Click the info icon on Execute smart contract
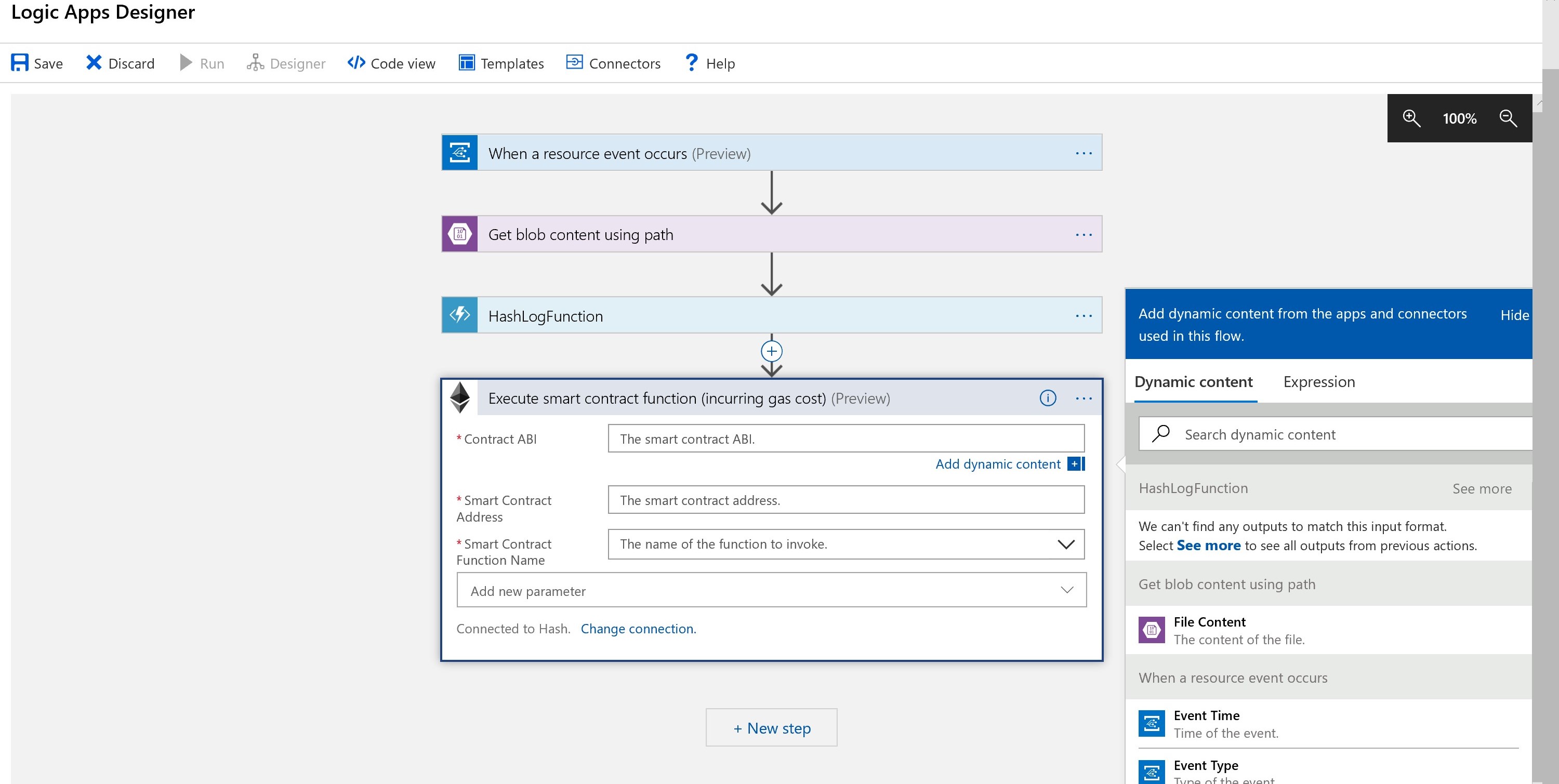This screenshot has width=1559, height=784. click(1048, 398)
